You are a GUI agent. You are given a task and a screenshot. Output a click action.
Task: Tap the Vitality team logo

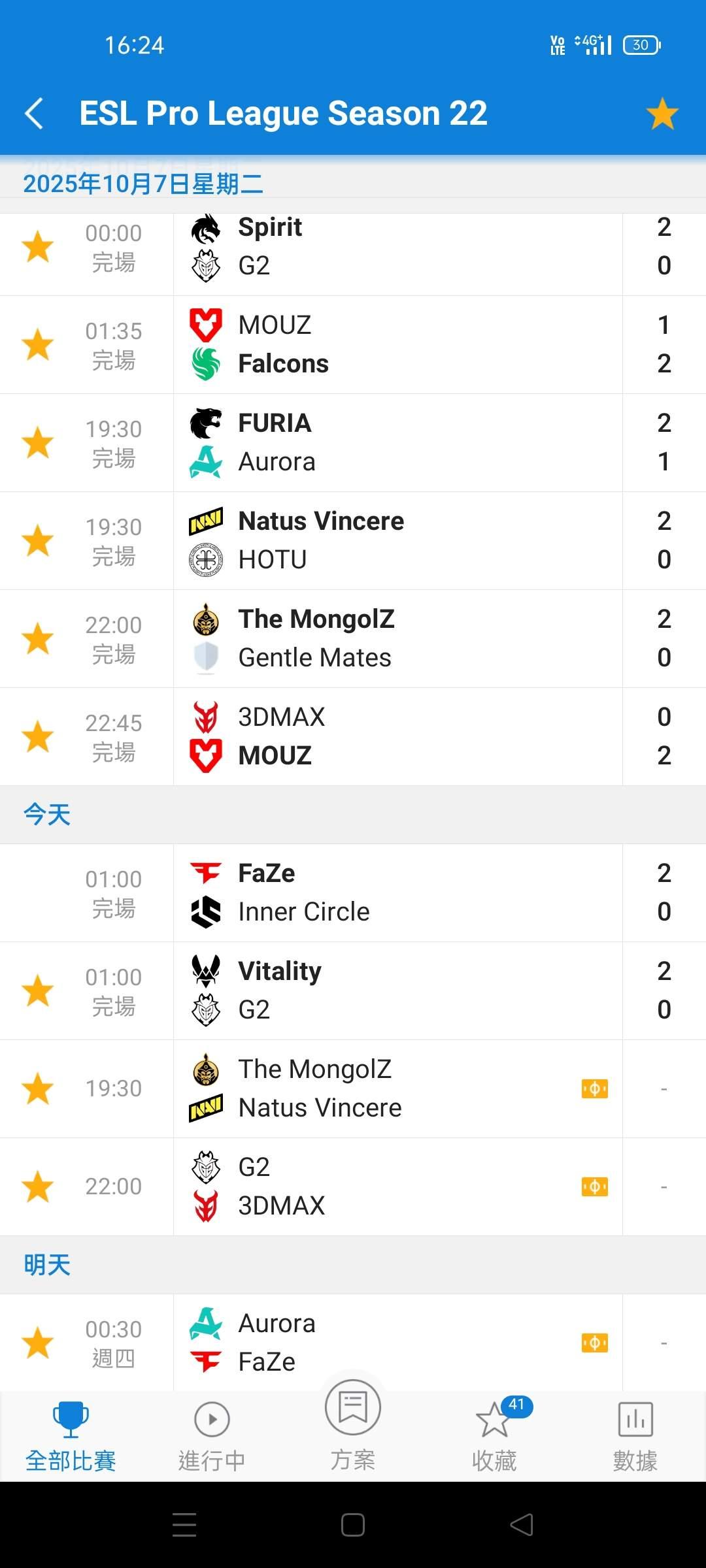206,971
